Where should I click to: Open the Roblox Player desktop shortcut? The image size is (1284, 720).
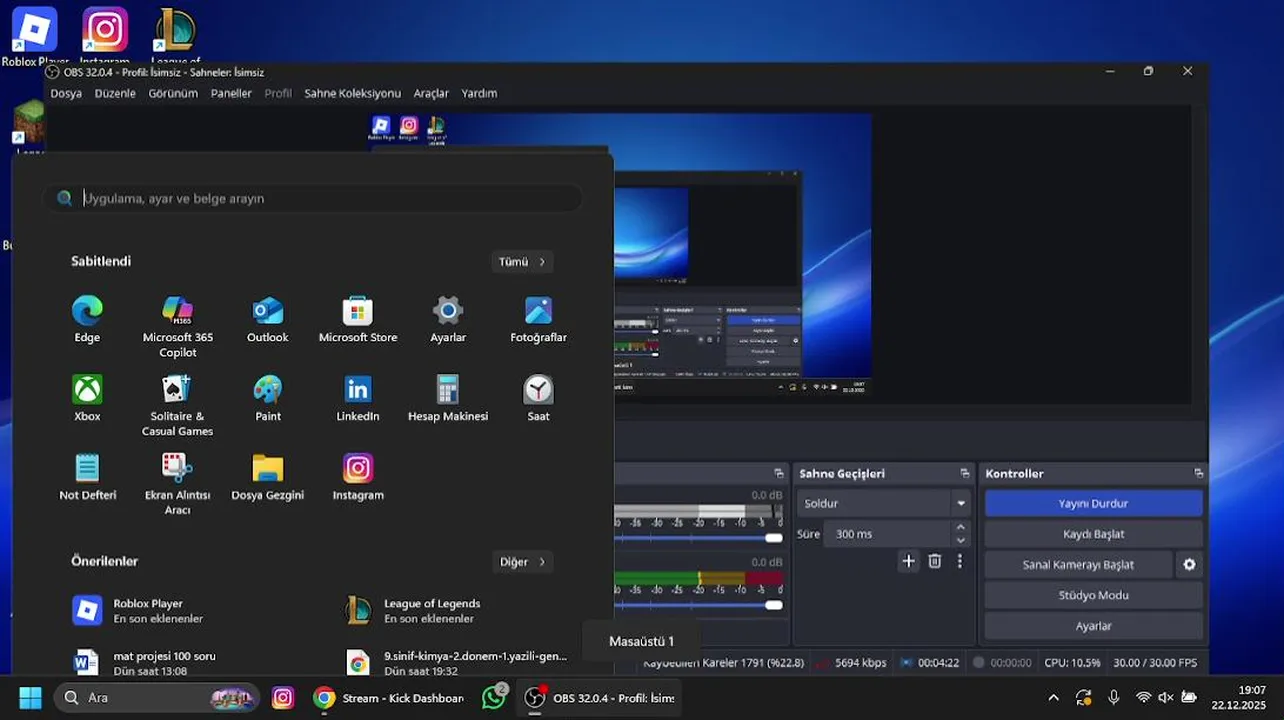[34, 36]
